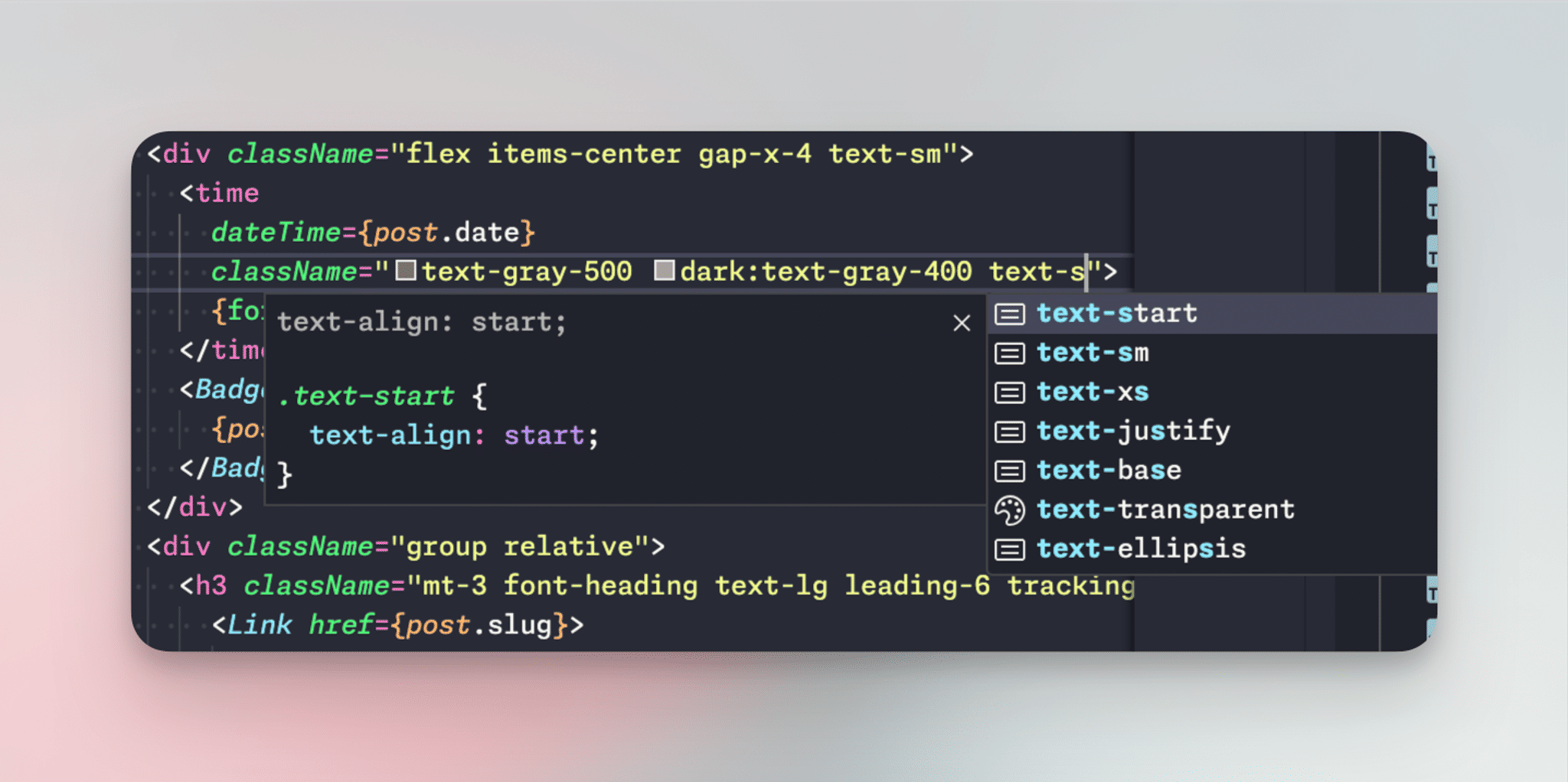1568x782 pixels.
Task: Click the "text-align: start;" popup header line
Action: [x=422, y=323]
